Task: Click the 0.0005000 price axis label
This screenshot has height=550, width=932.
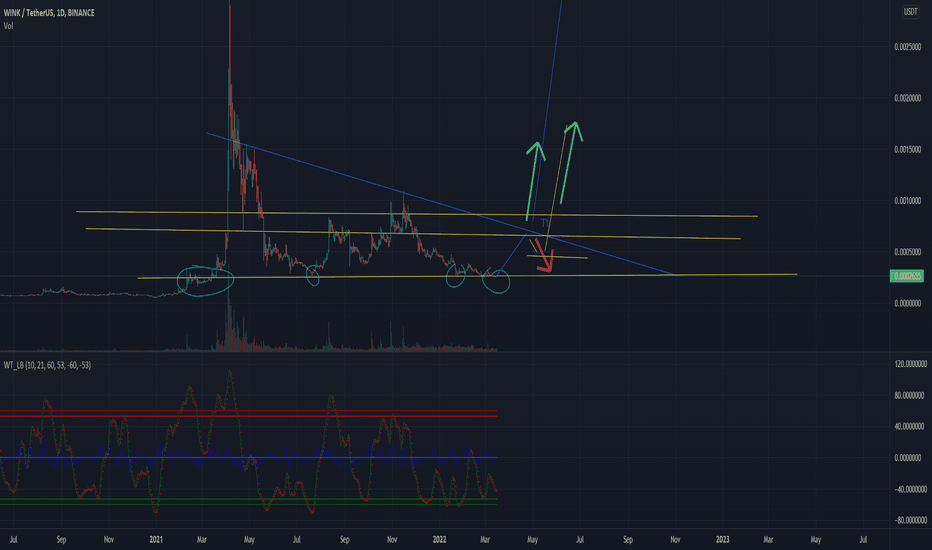Action: pos(908,252)
